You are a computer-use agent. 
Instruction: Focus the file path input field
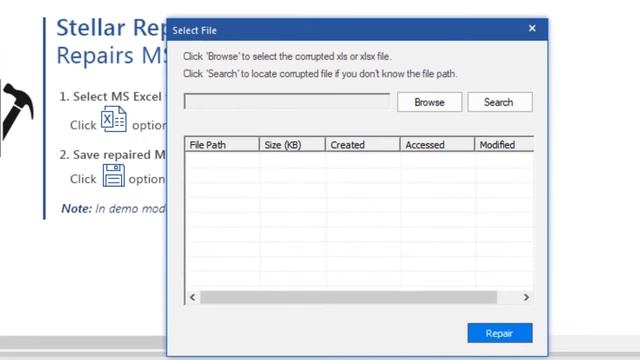click(287, 101)
